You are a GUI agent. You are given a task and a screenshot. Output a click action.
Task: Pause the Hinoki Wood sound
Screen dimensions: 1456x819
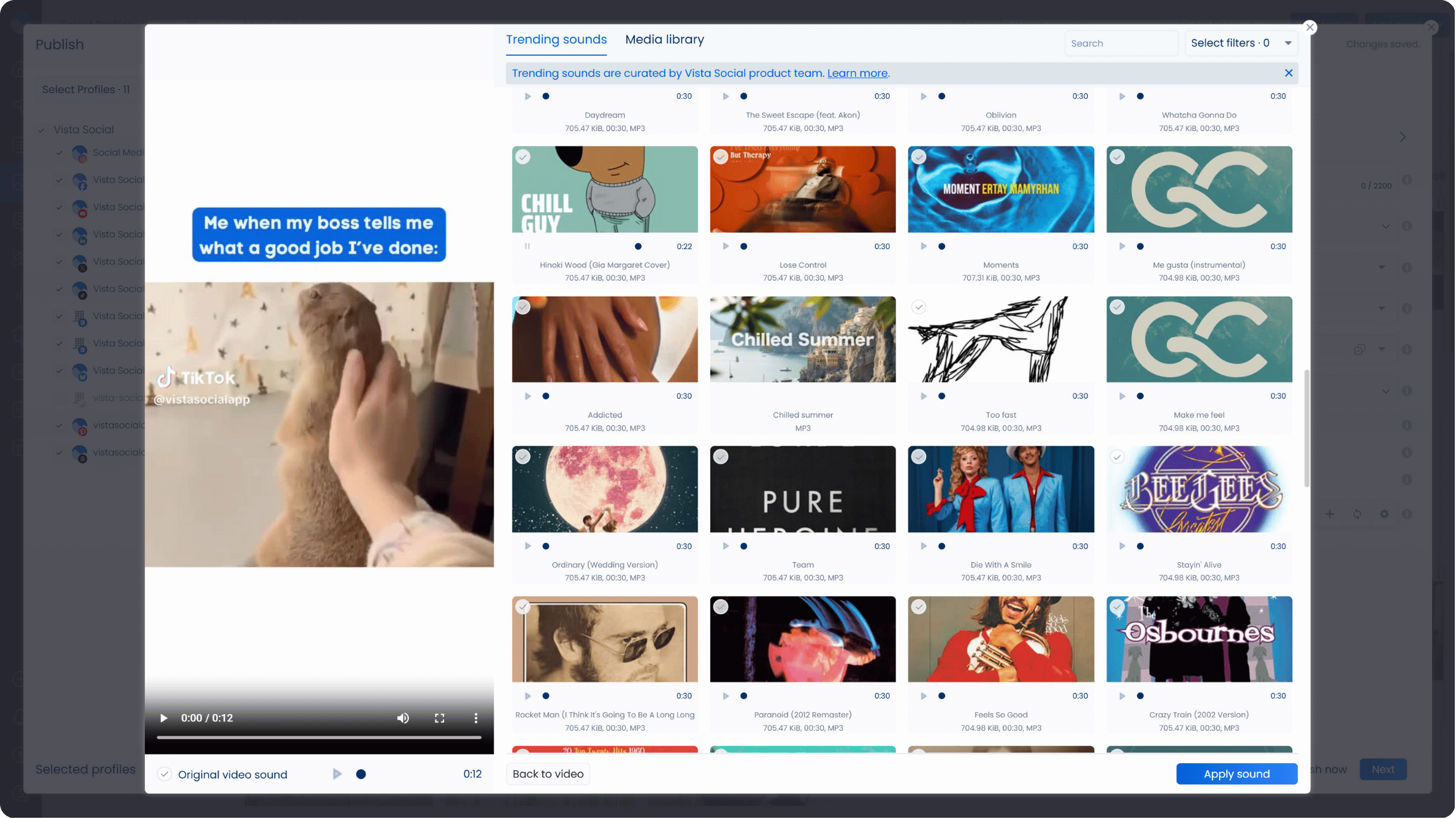(527, 246)
